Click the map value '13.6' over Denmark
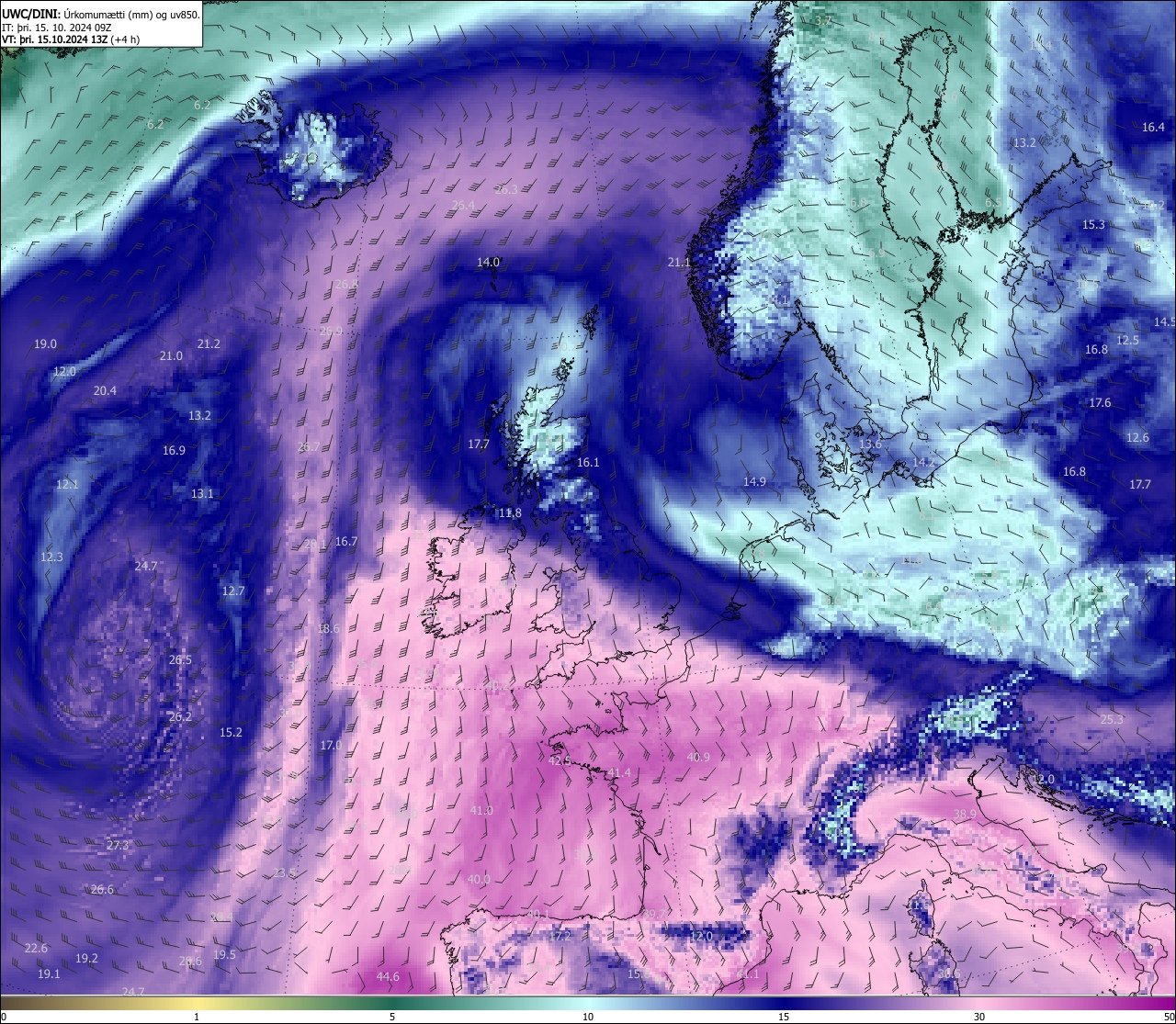The image size is (1176, 1024). coord(870,444)
